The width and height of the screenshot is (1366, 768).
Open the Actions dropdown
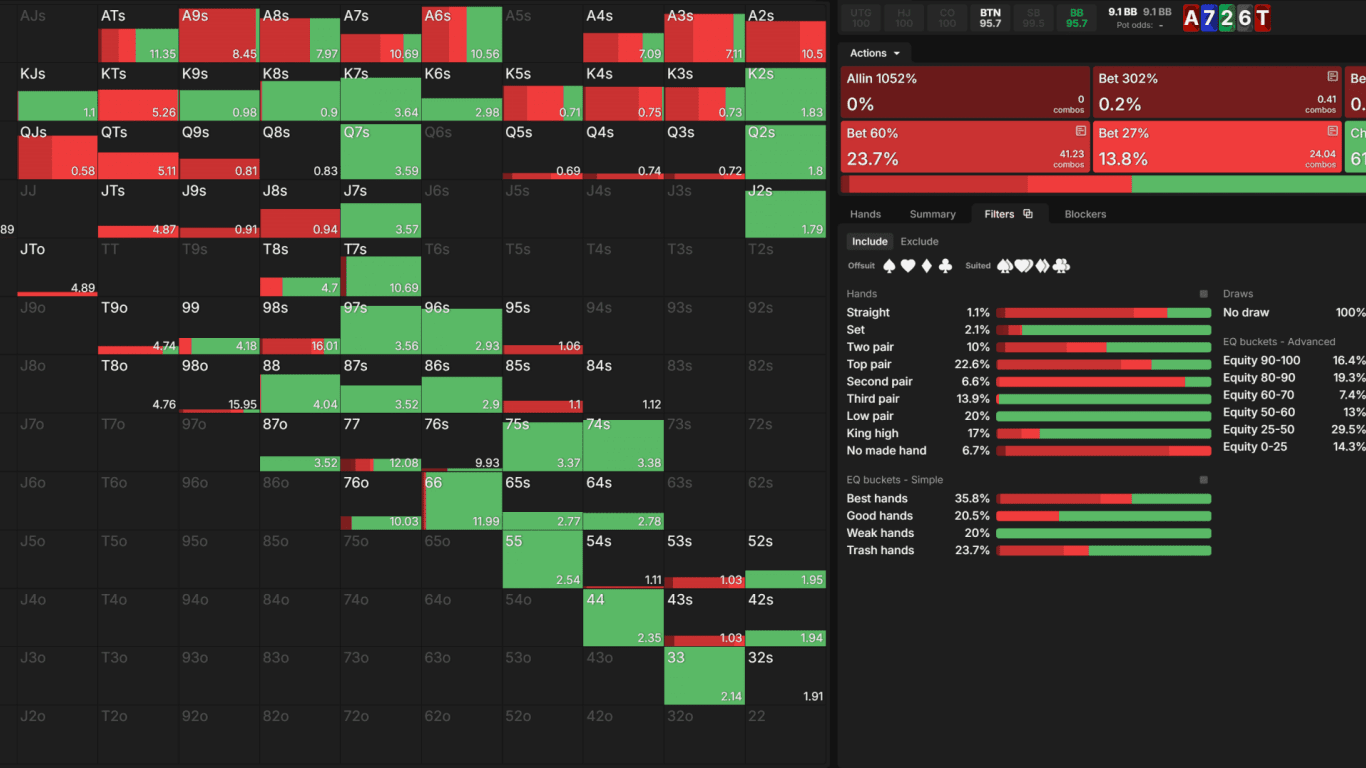[x=875, y=53]
